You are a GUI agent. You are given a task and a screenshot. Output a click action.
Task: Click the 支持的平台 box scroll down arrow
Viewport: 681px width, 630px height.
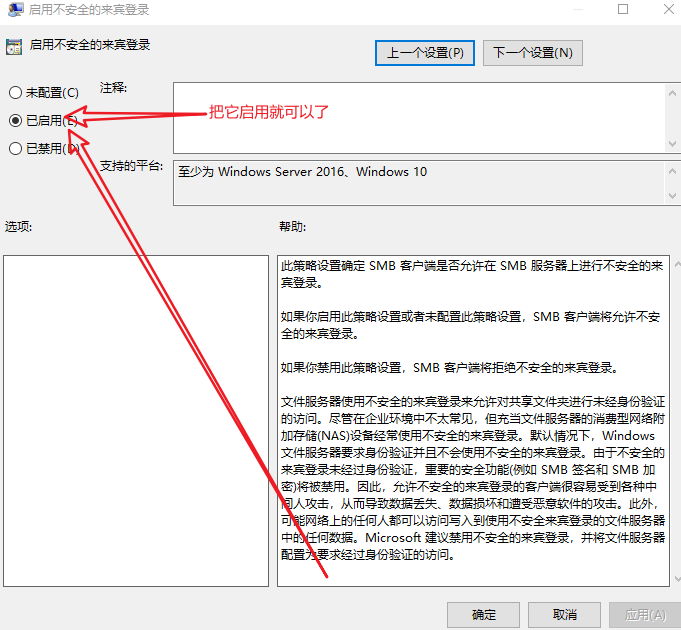point(672,196)
